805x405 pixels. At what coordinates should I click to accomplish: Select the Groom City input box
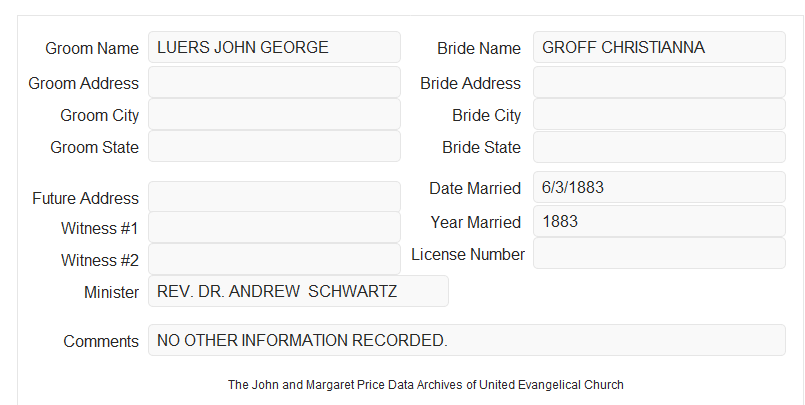(274, 114)
